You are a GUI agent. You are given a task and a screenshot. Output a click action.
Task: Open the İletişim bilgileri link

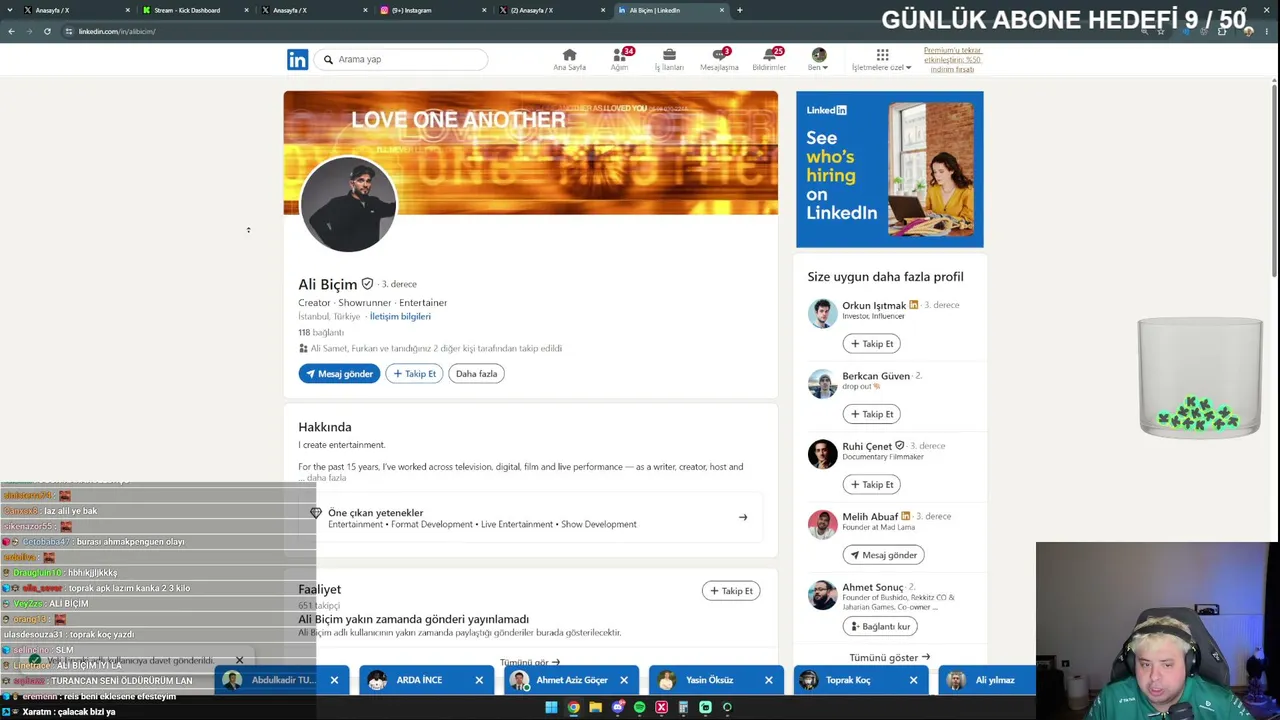click(x=400, y=316)
